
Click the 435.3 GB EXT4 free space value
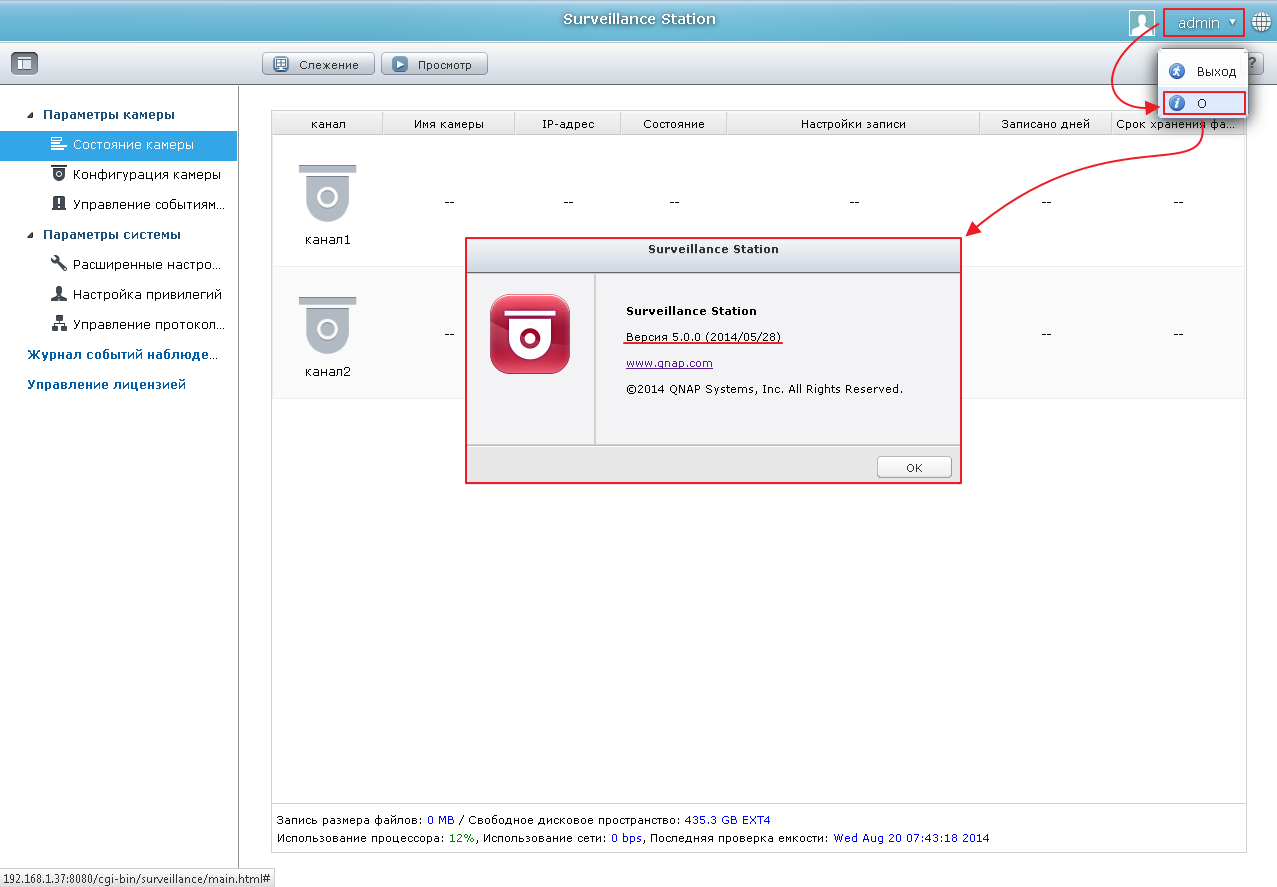(727, 820)
